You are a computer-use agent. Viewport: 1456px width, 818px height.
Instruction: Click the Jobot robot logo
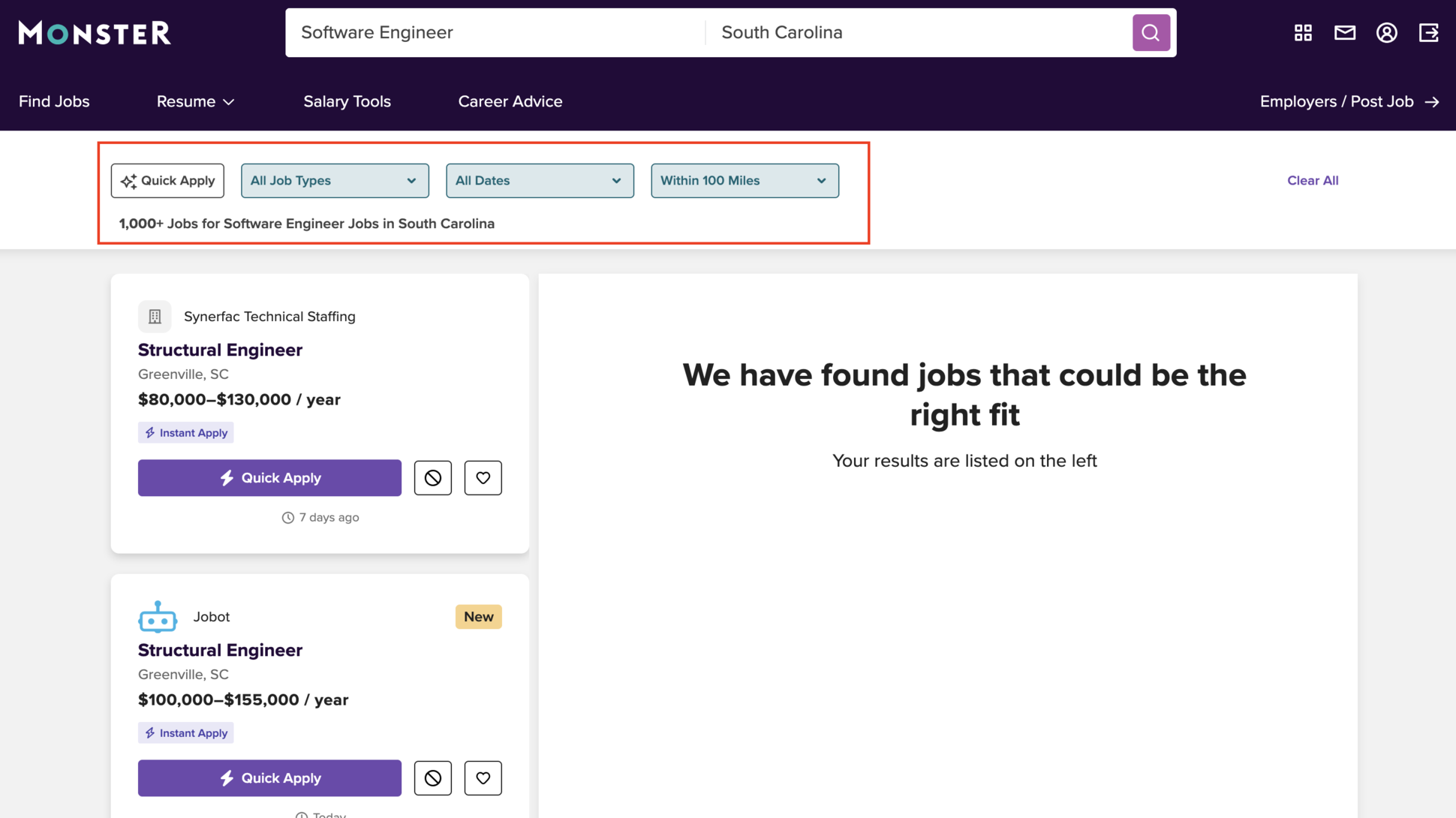click(x=158, y=617)
